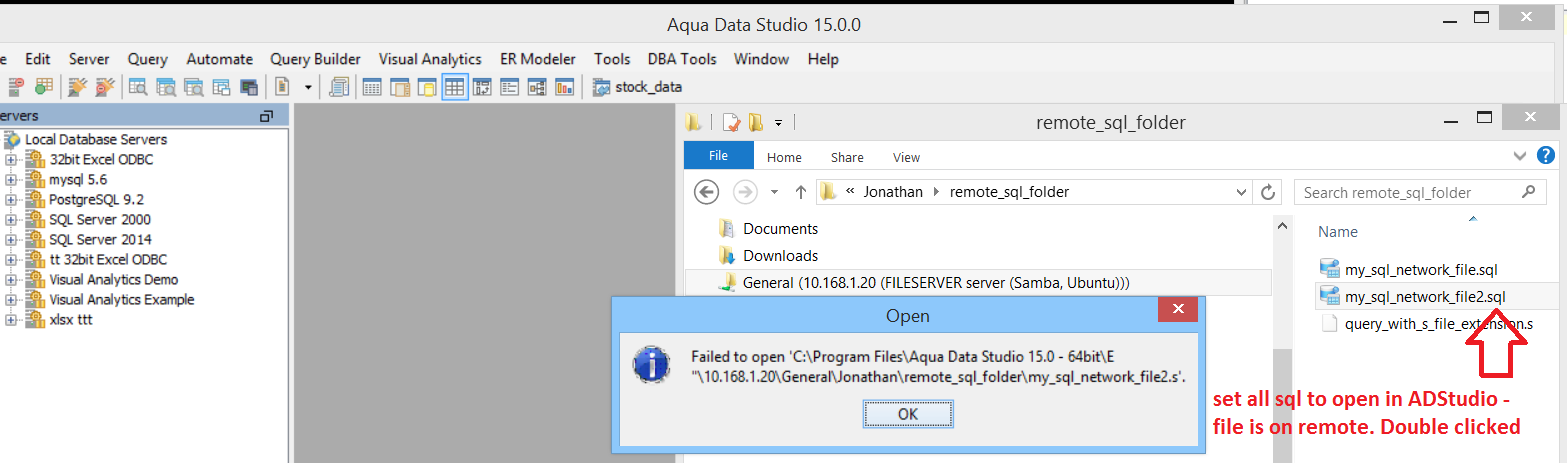The width and height of the screenshot is (1567, 463).
Task: Expand the mysql 5.6 server node
Action: click(11, 180)
